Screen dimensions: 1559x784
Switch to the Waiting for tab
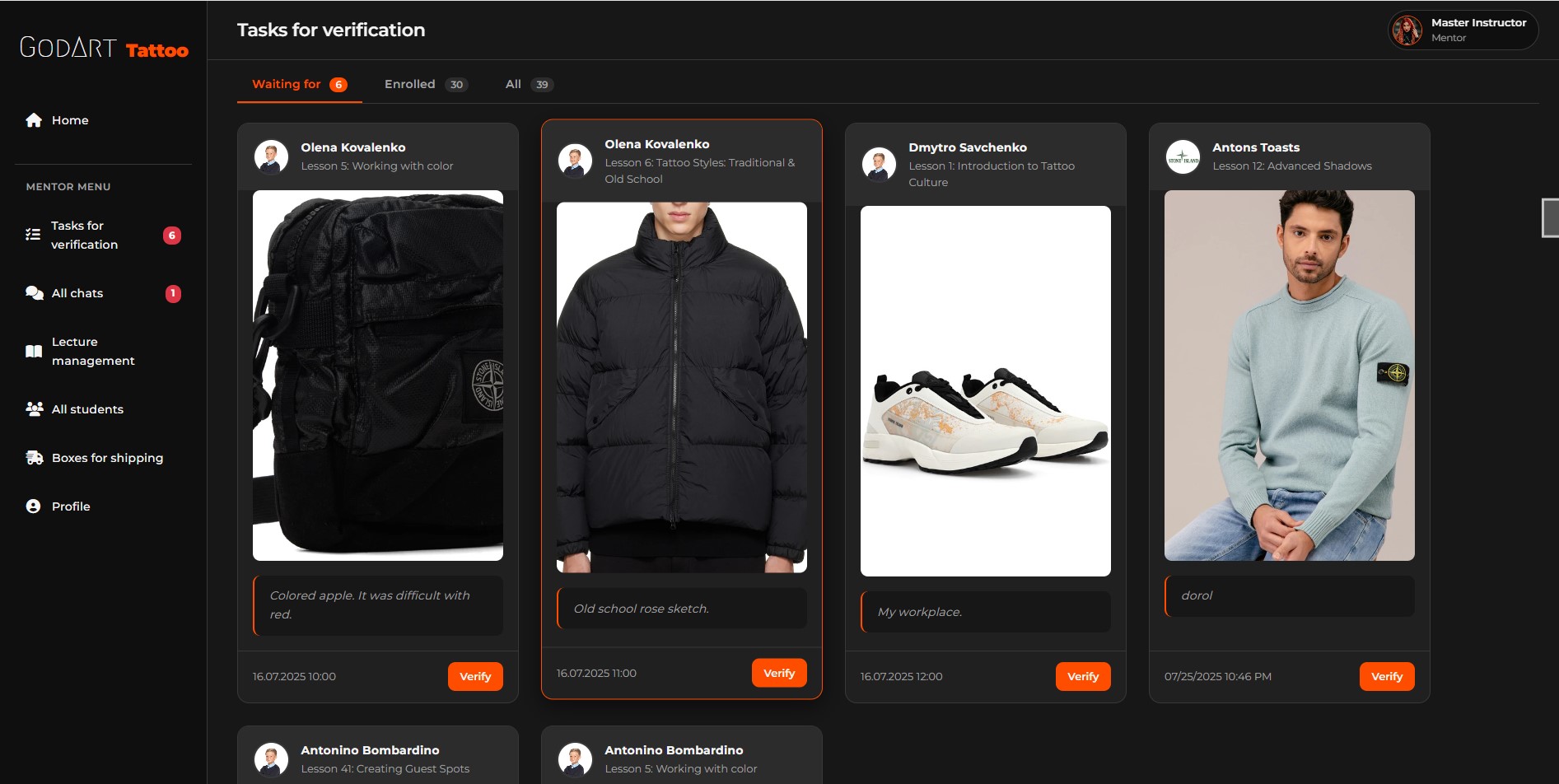[299, 85]
